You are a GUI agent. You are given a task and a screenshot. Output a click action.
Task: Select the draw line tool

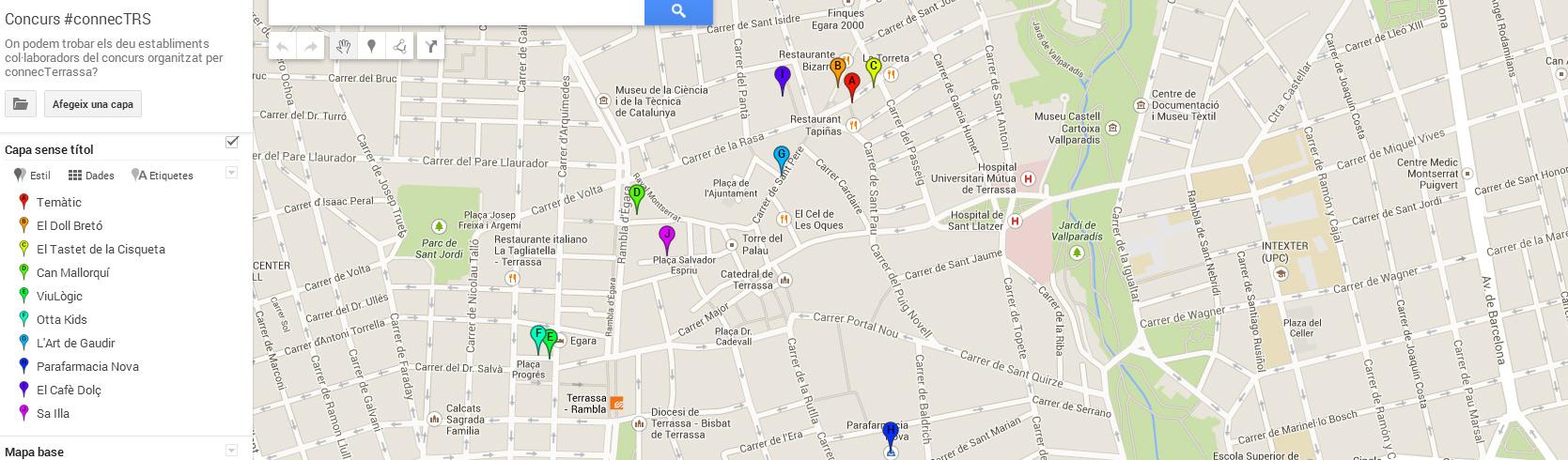tap(399, 46)
